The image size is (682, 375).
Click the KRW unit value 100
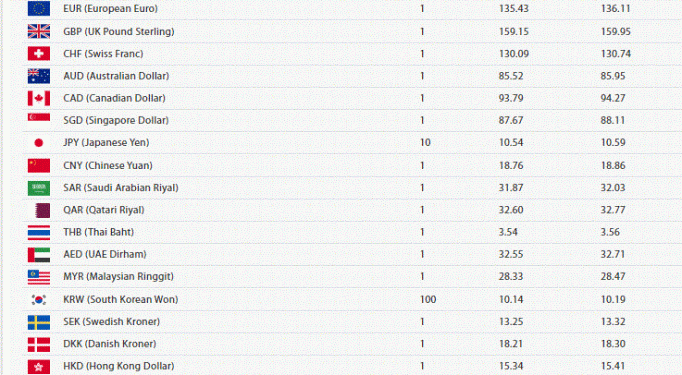428,299
